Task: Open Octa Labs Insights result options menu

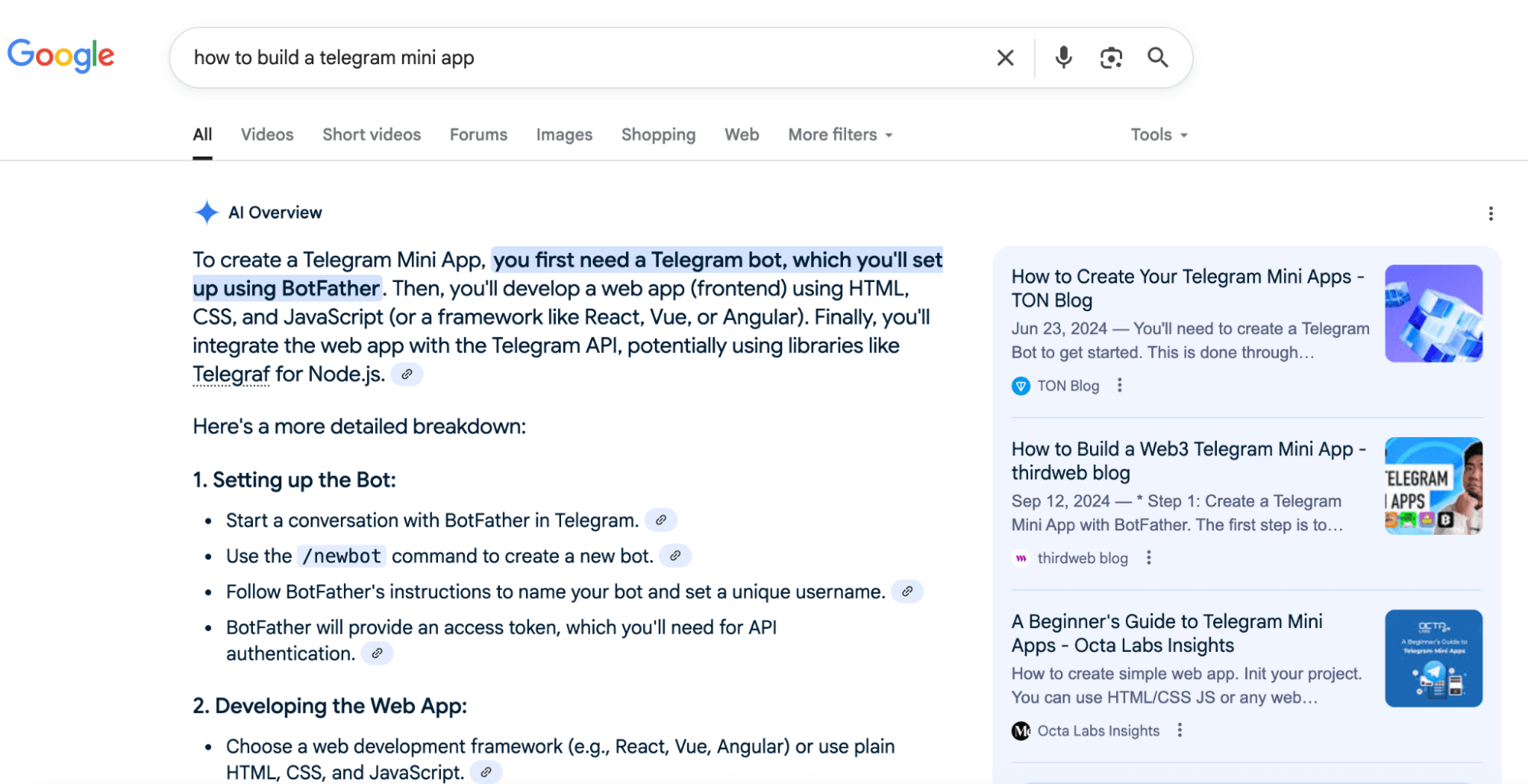Action: 1179,731
